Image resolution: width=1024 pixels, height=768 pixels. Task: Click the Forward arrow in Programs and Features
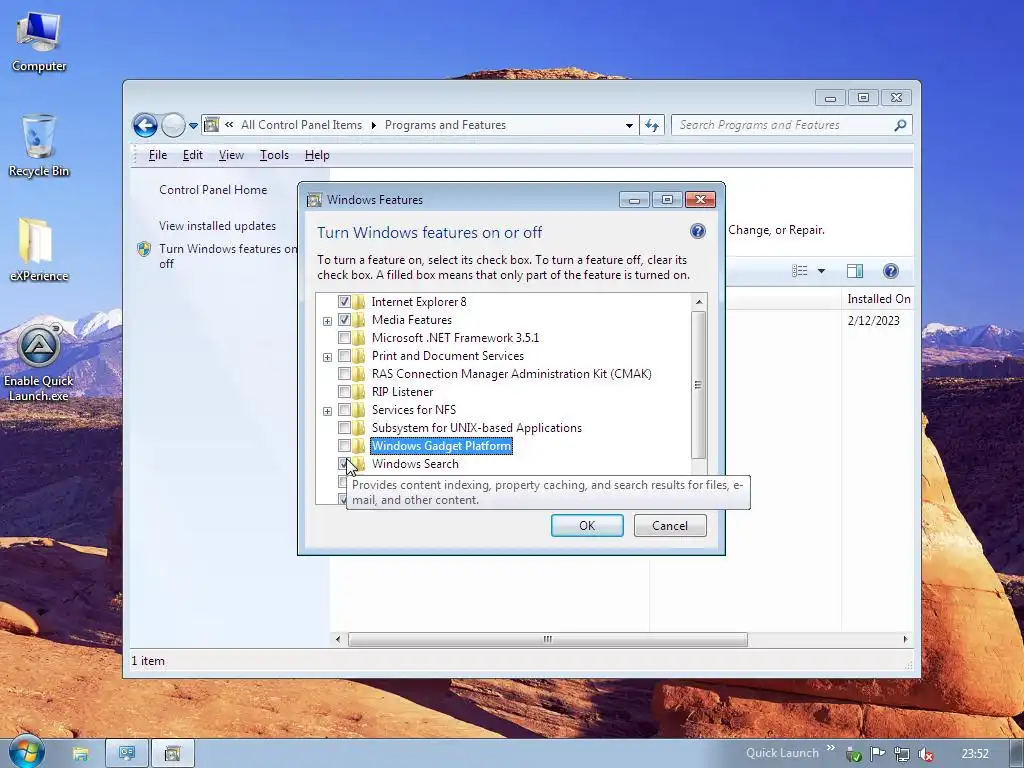click(x=173, y=125)
